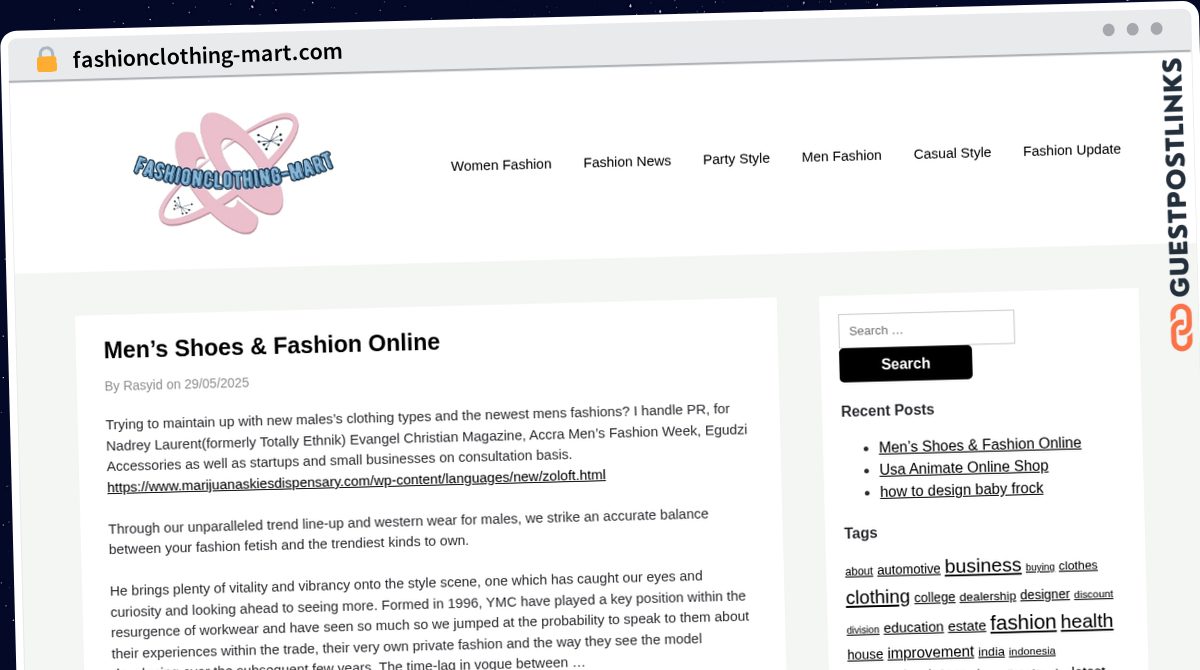
Task: Open Fashion Update navigation link
Action: pyautogui.click(x=1071, y=150)
